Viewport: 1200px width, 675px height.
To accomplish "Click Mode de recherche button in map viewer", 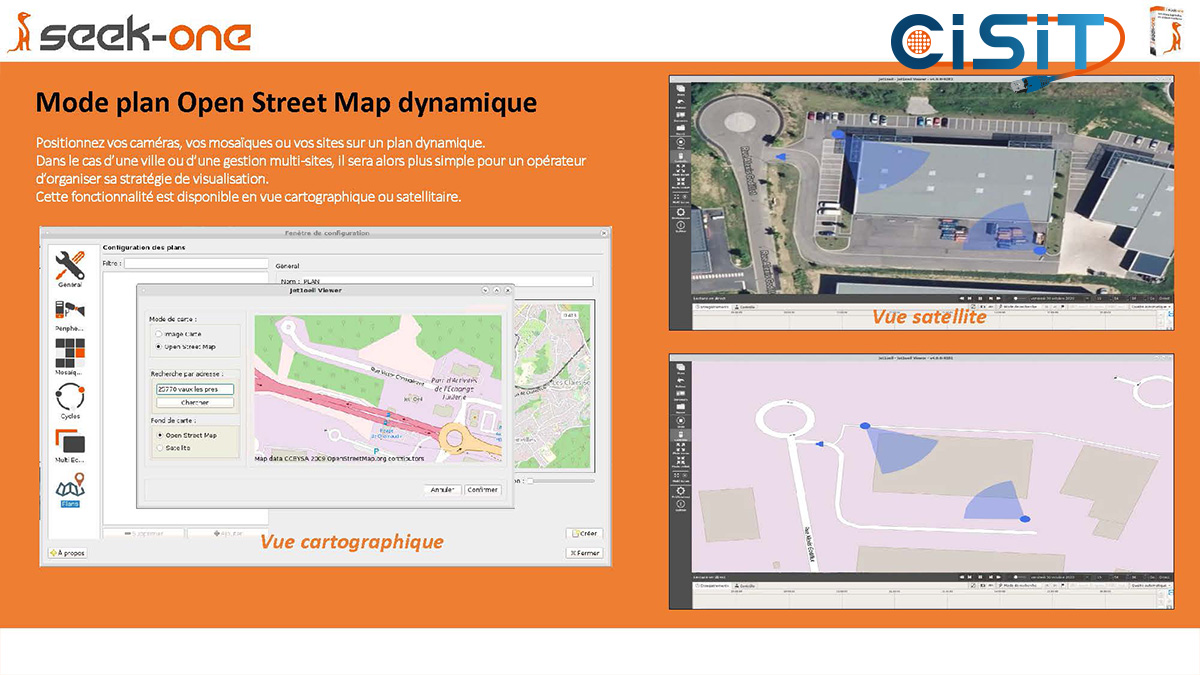I will pos(1018,585).
